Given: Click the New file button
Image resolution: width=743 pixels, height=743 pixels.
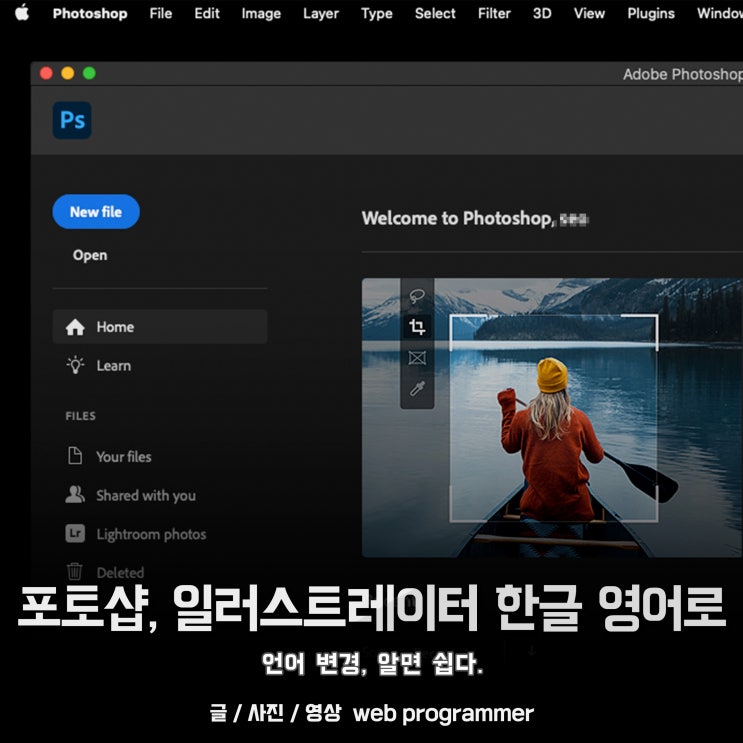Looking at the screenshot, I should point(96,212).
